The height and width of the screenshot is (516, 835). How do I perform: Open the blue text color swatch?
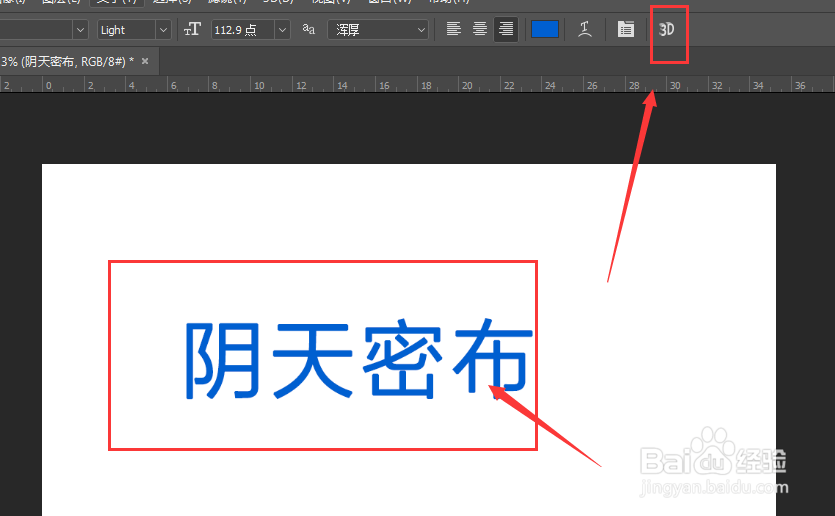pyautogui.click(x=545, y=29)
